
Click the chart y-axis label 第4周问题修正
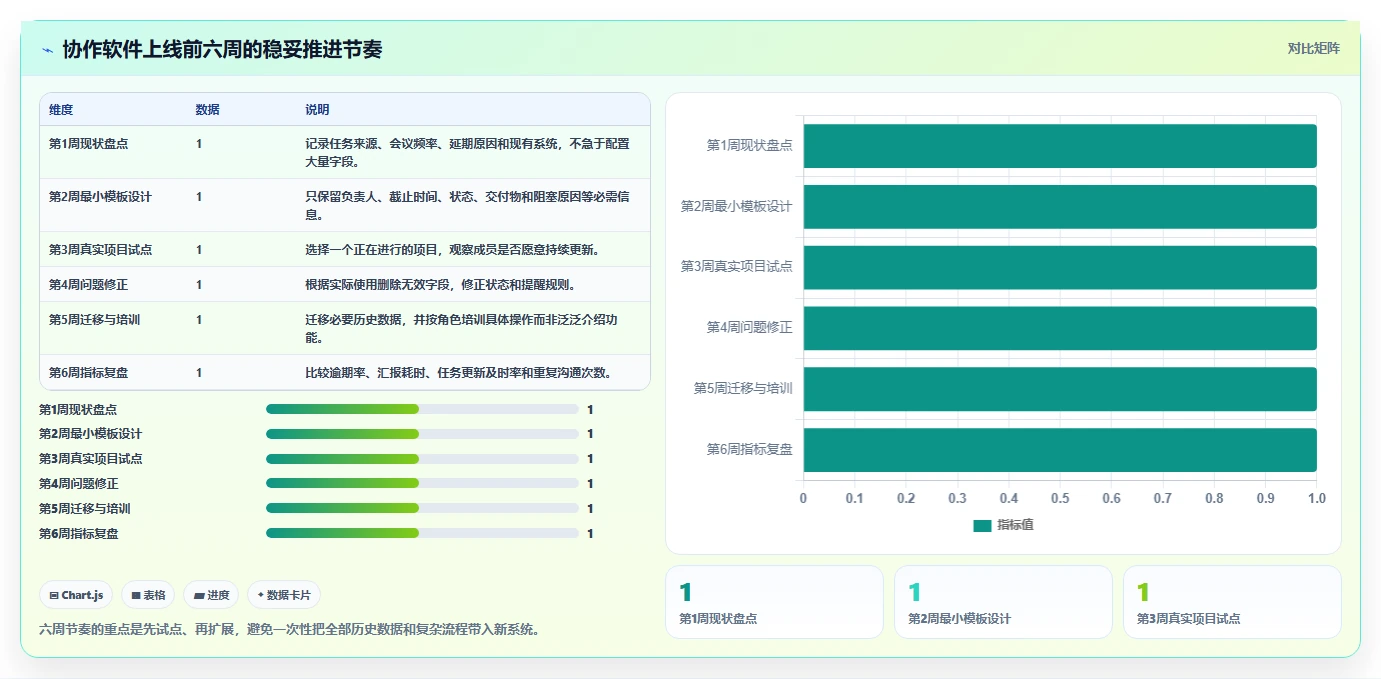(750, 328)
